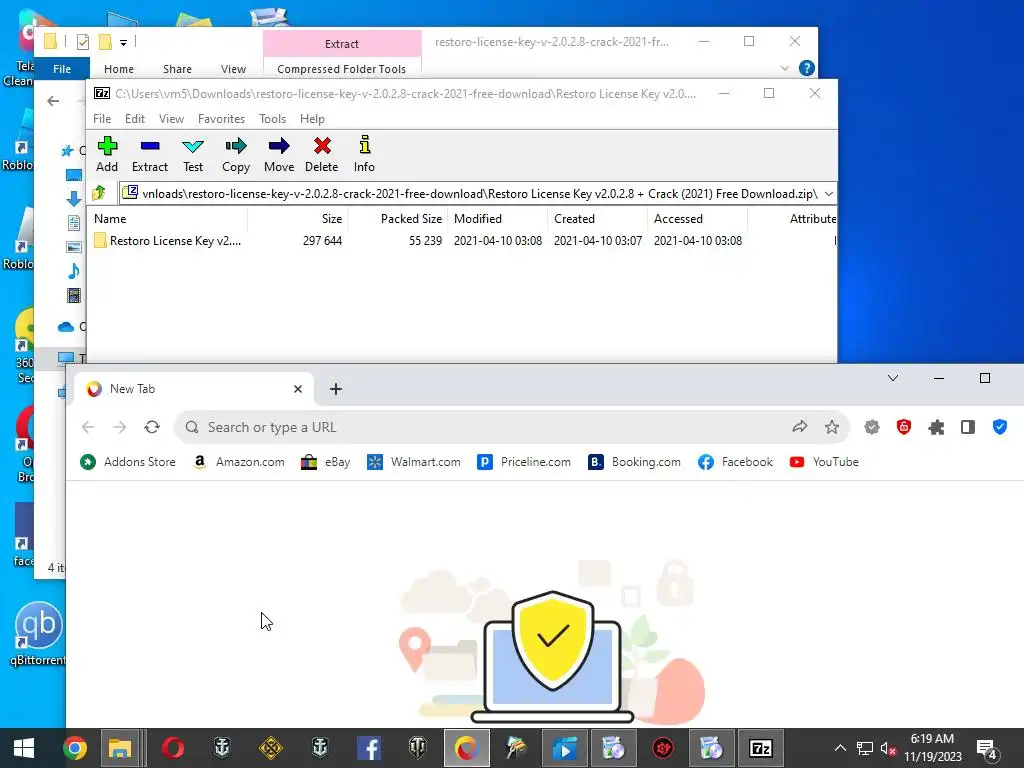
Task: Open the Addons Store bookmark
Action: (128, 462)
